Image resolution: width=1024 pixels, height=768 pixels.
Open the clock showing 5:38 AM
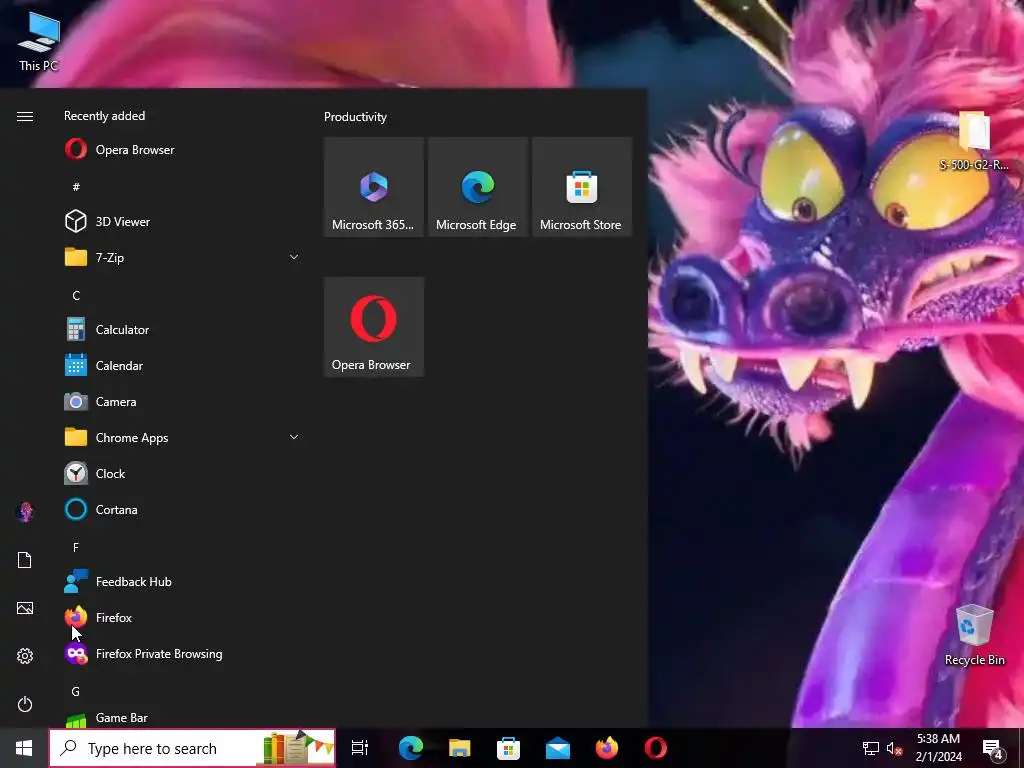(x=938, y=748)
